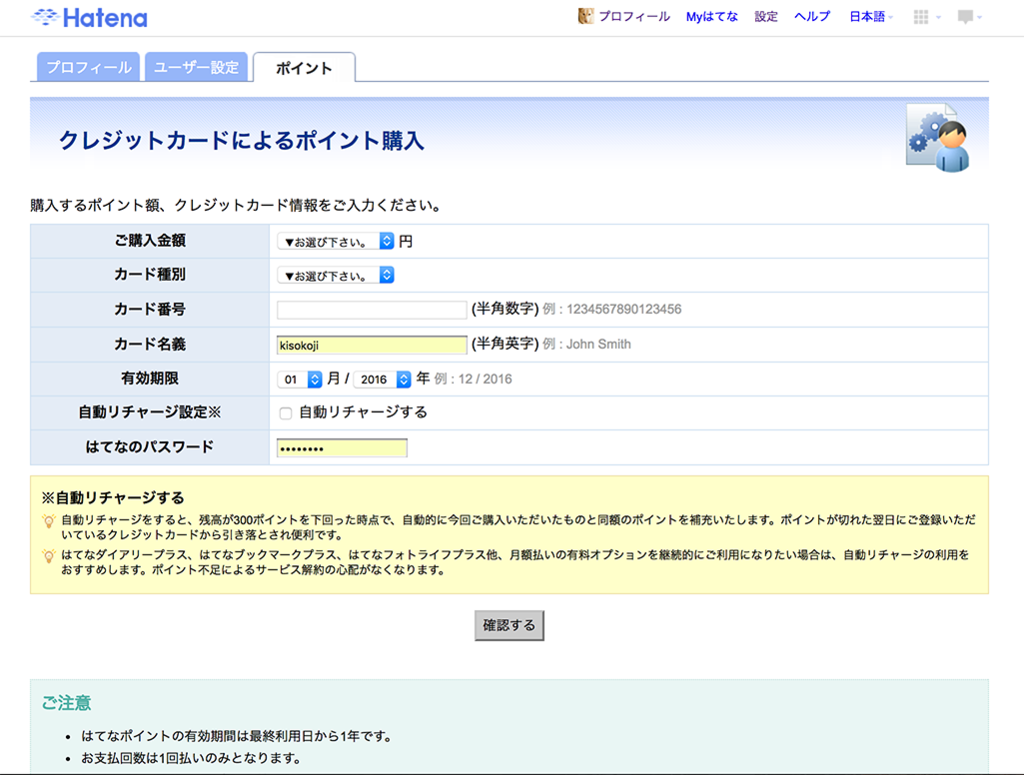Click the dropdown arrow next to the grid icon

(x=937, y=17)
